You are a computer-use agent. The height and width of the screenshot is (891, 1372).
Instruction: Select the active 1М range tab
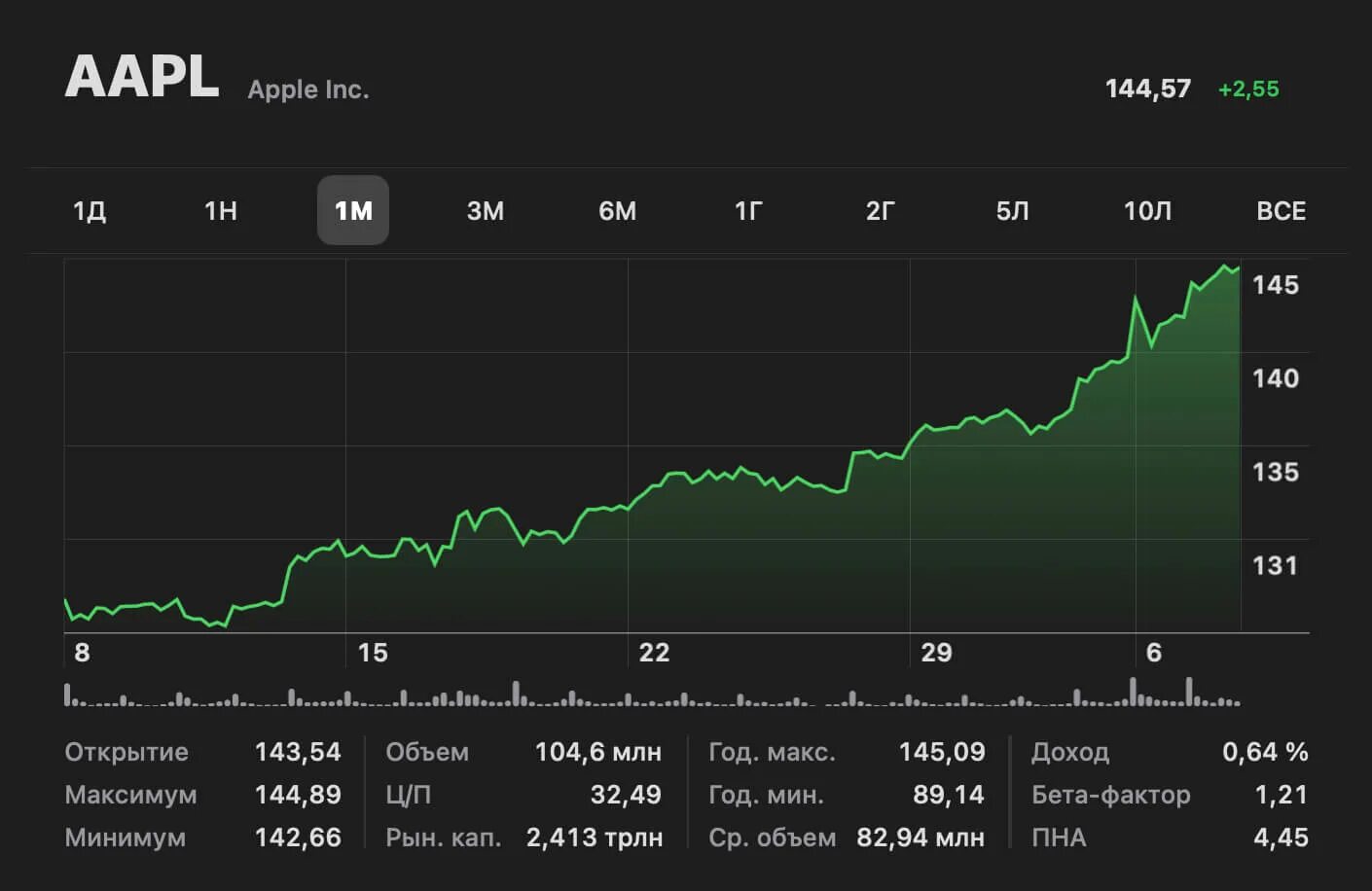[x=353, y=210]
